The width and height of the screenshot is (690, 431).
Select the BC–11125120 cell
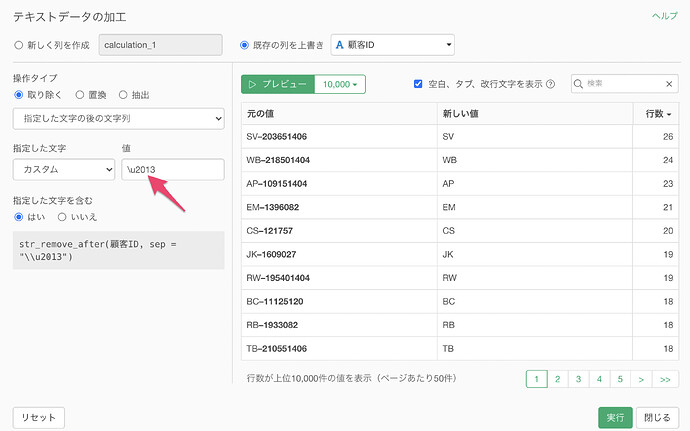tap(339, 302)
